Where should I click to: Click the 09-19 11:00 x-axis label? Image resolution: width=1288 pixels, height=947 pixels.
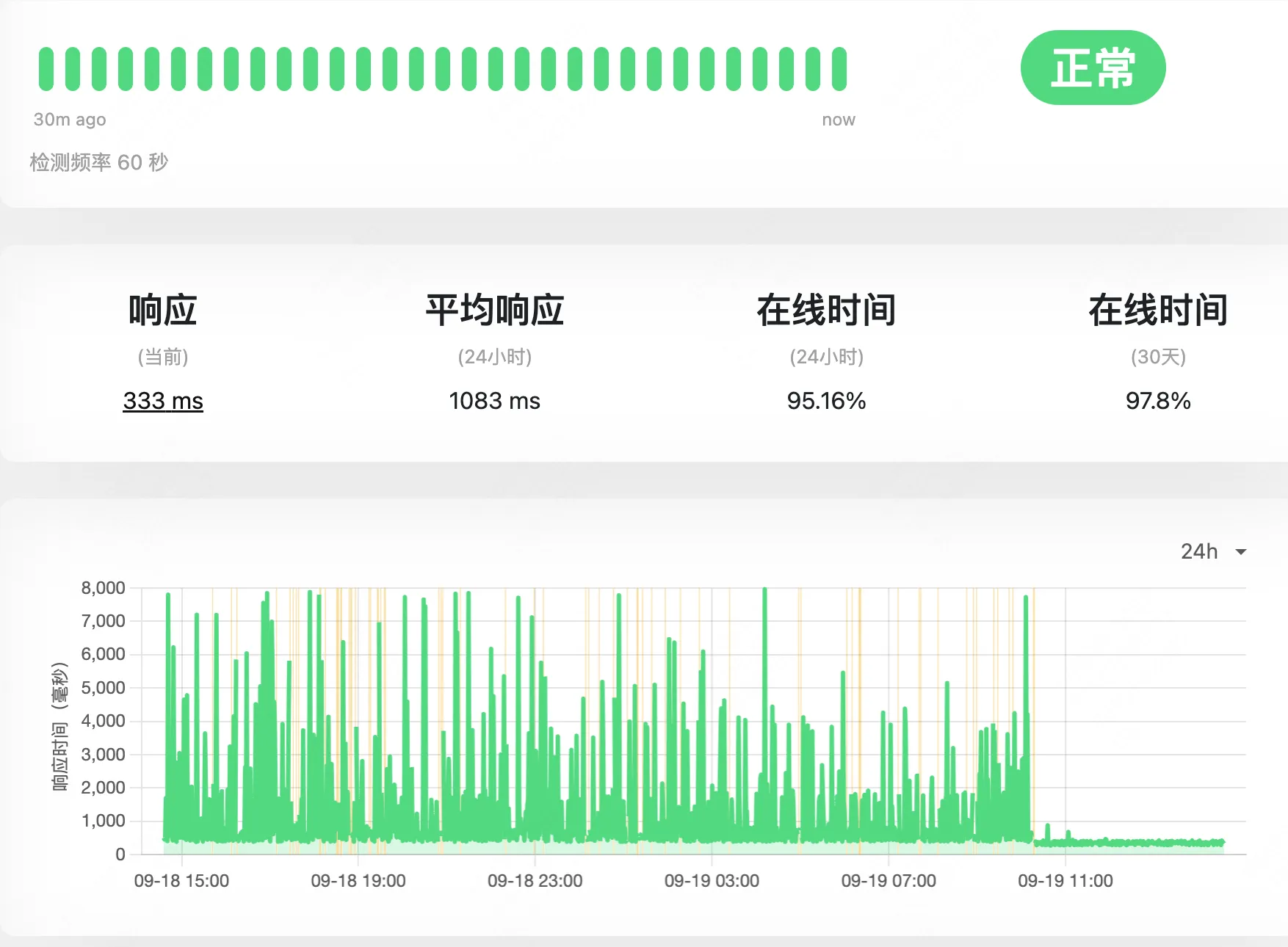pos(1065,881)
